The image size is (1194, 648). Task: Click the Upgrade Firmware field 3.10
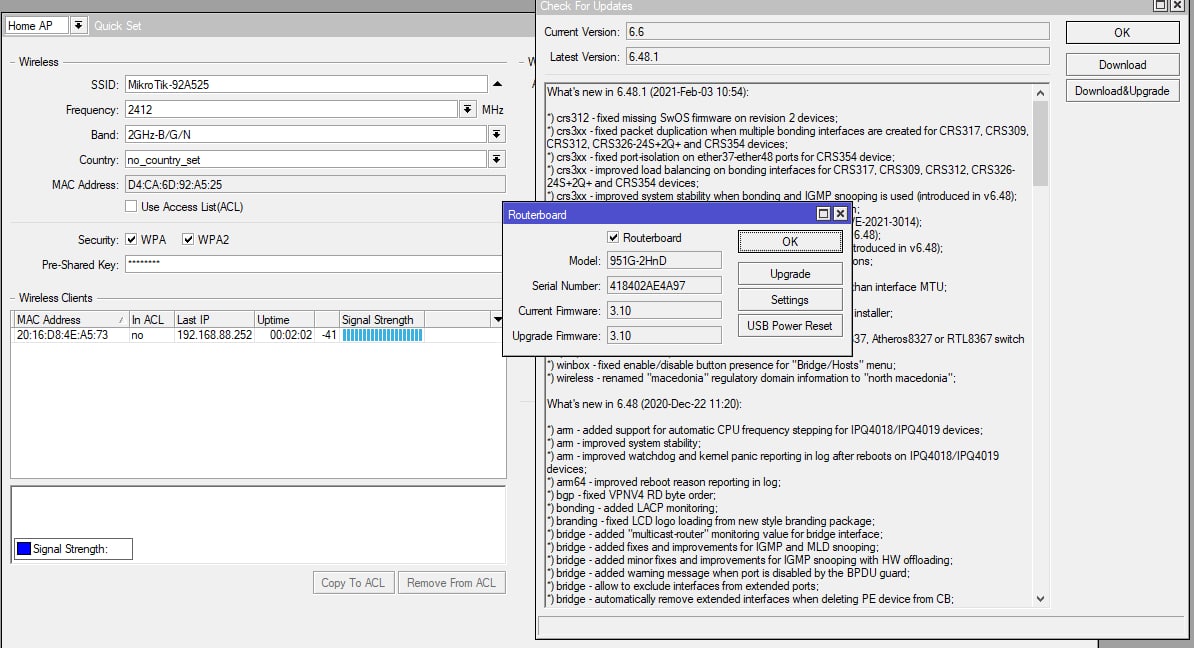tap(664, 336)
